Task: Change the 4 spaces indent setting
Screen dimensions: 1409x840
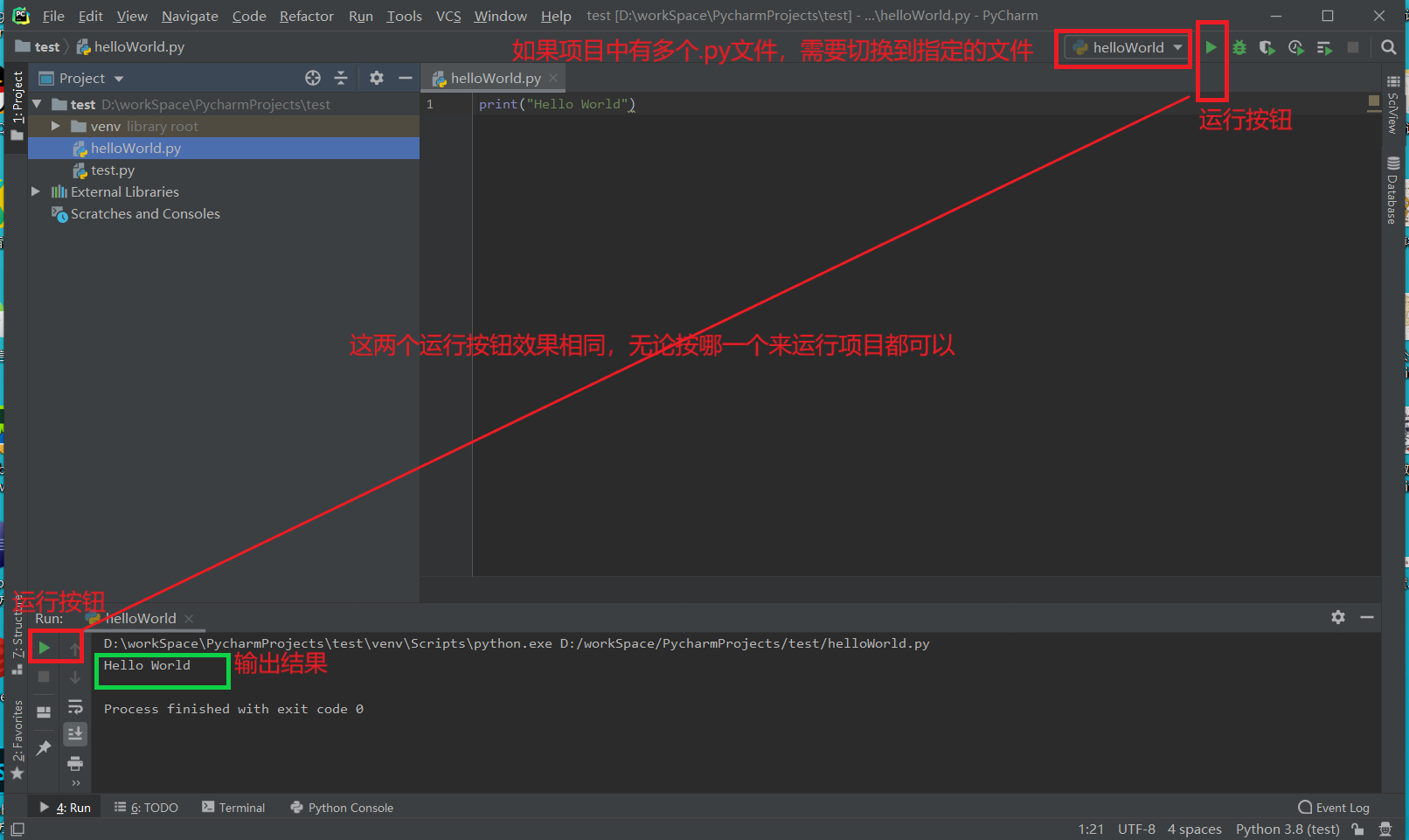Action: coord(1194,829)
